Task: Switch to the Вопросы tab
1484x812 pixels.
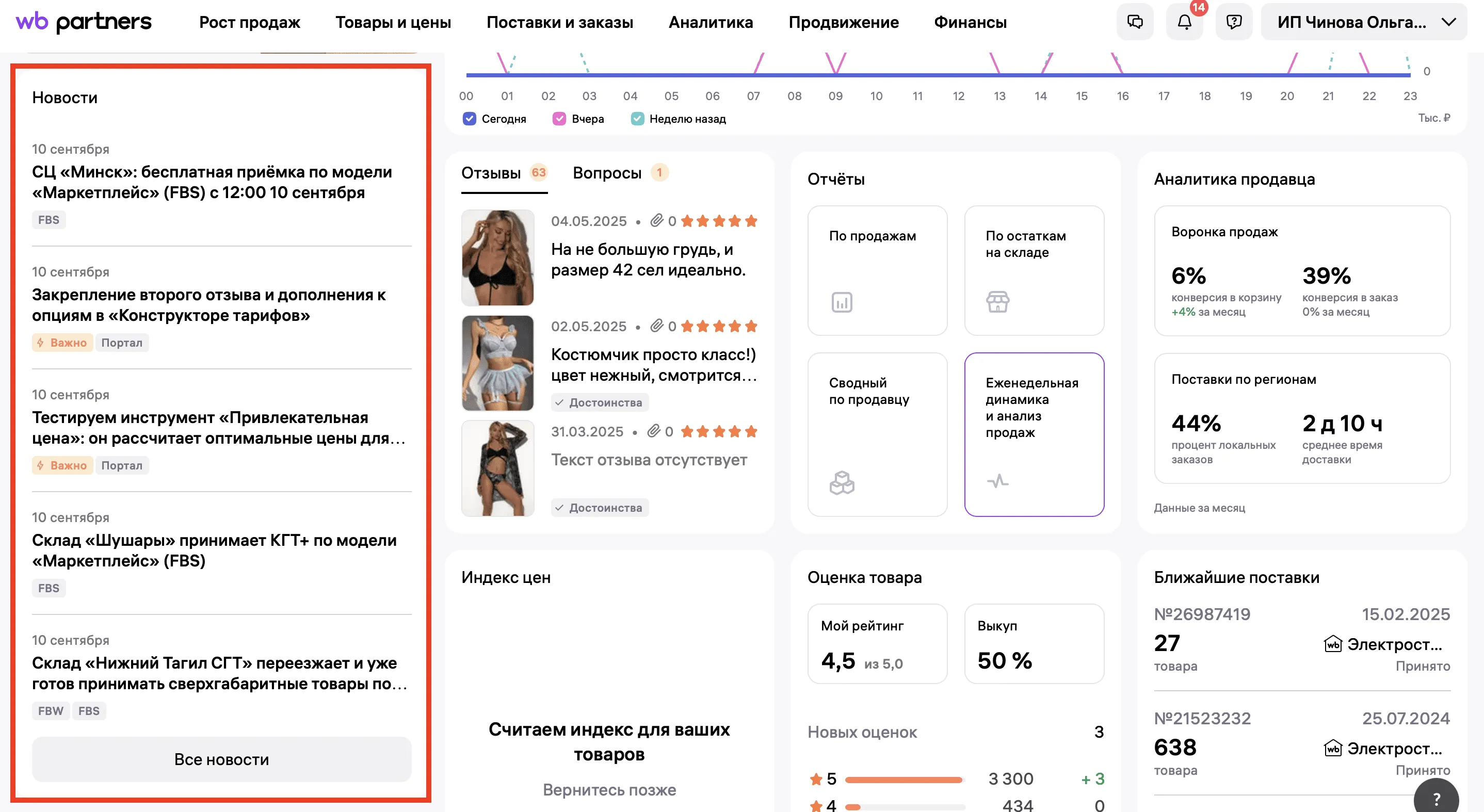Action: (607, 173)
